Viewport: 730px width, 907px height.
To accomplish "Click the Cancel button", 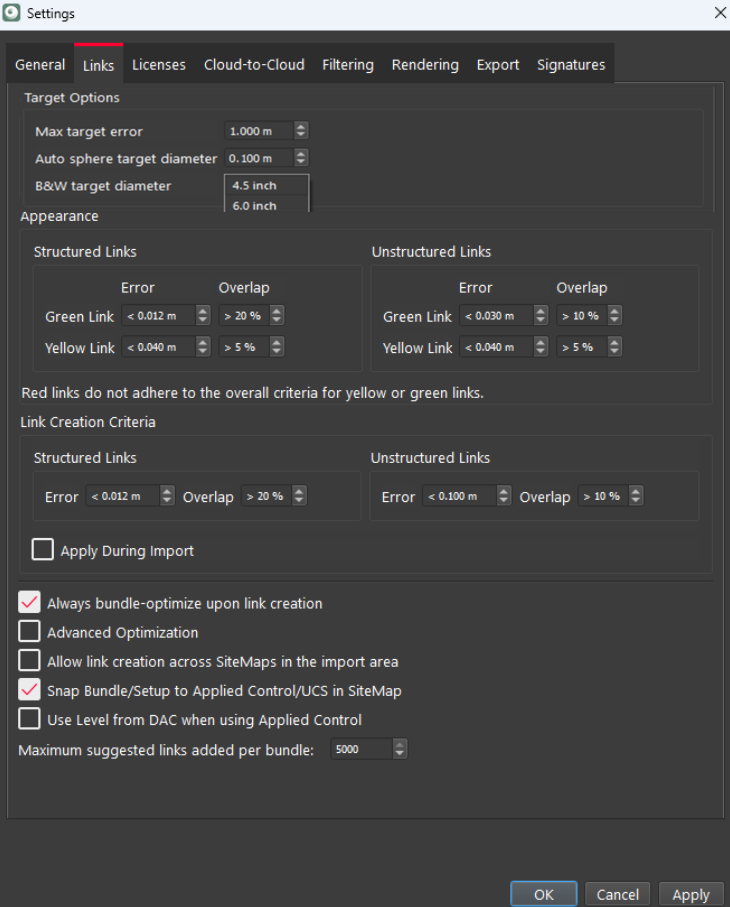I will (x=617, y=894).
